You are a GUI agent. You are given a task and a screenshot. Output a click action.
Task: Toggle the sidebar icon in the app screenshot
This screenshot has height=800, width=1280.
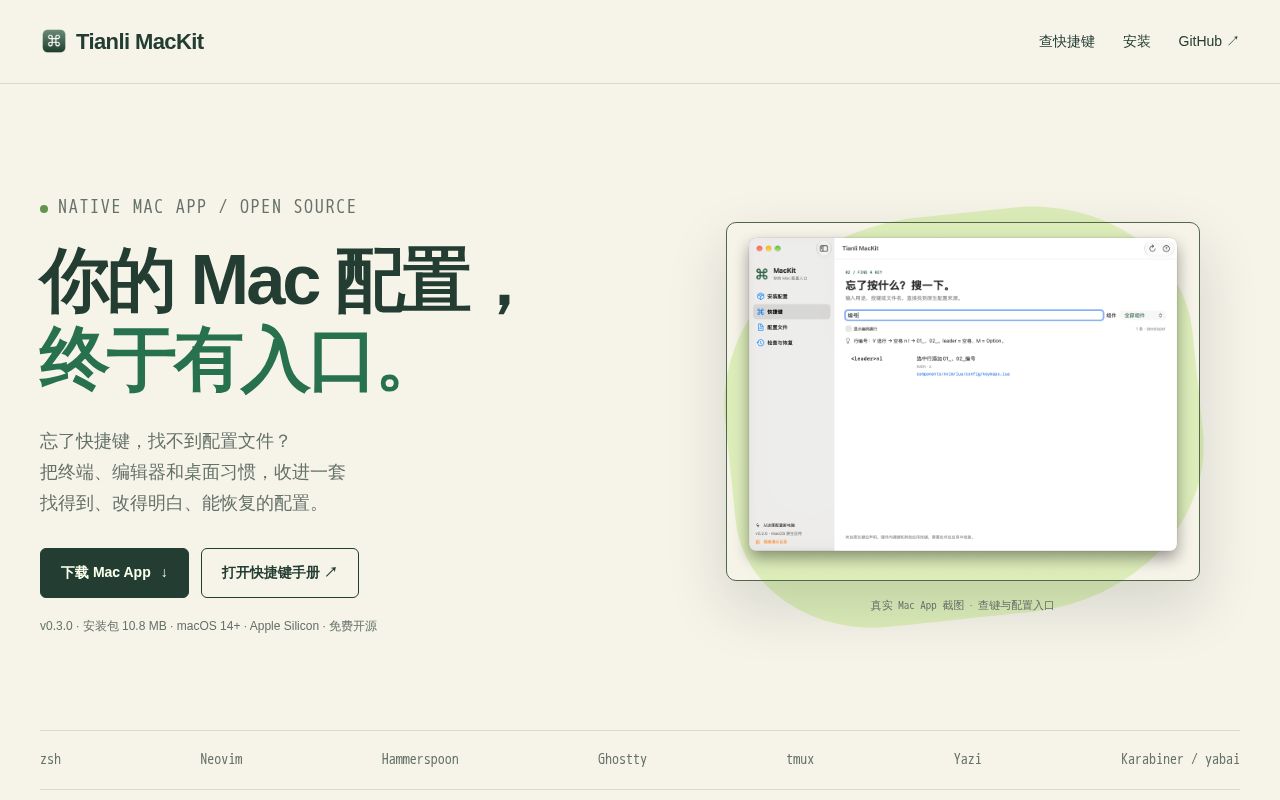click(824, 248)
